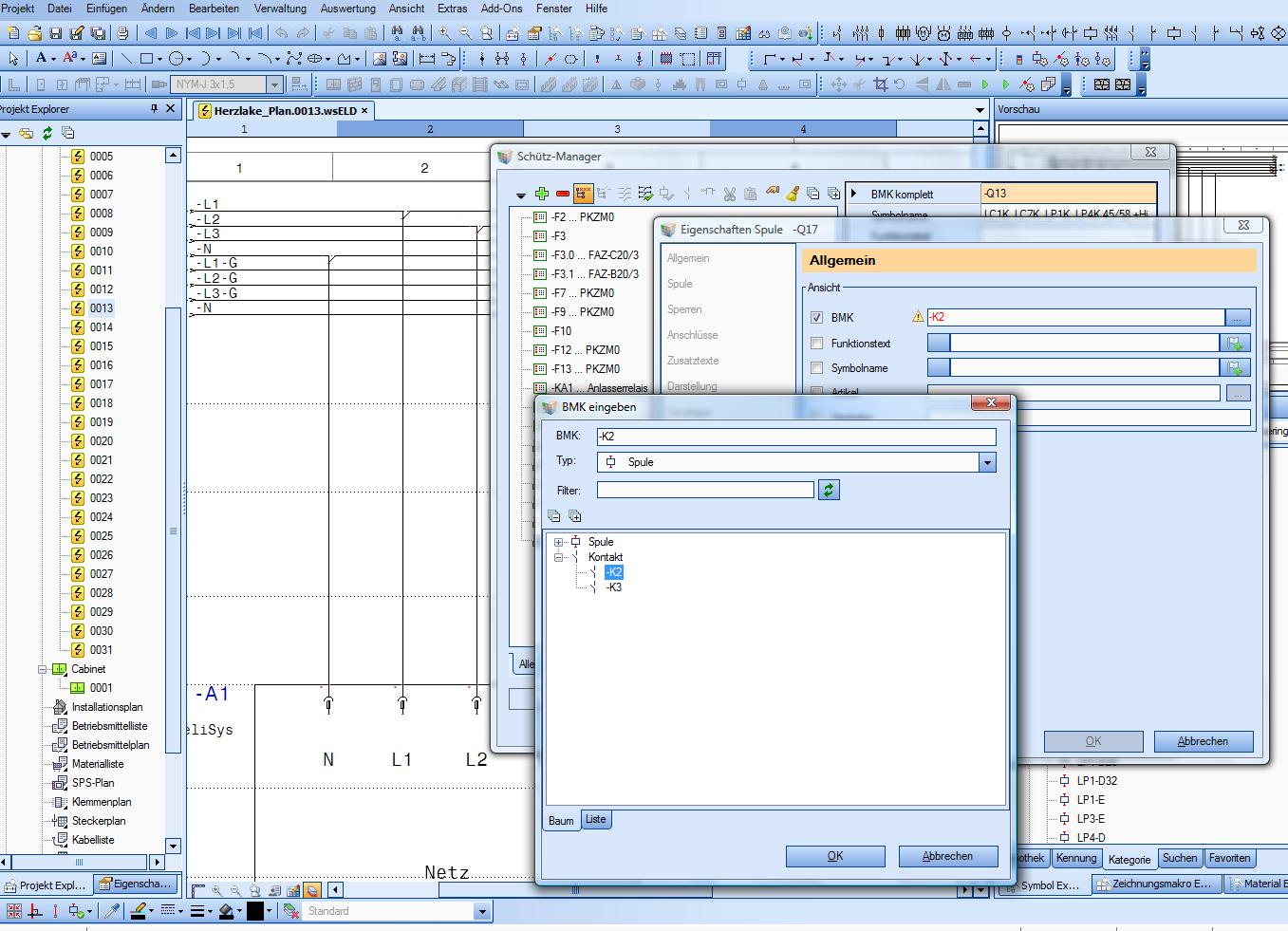Select -F10 entry in Schütz-Manager list
The height and width of the screenshot is (931, 1288).
pyautogui.click(x=561, y=331)
